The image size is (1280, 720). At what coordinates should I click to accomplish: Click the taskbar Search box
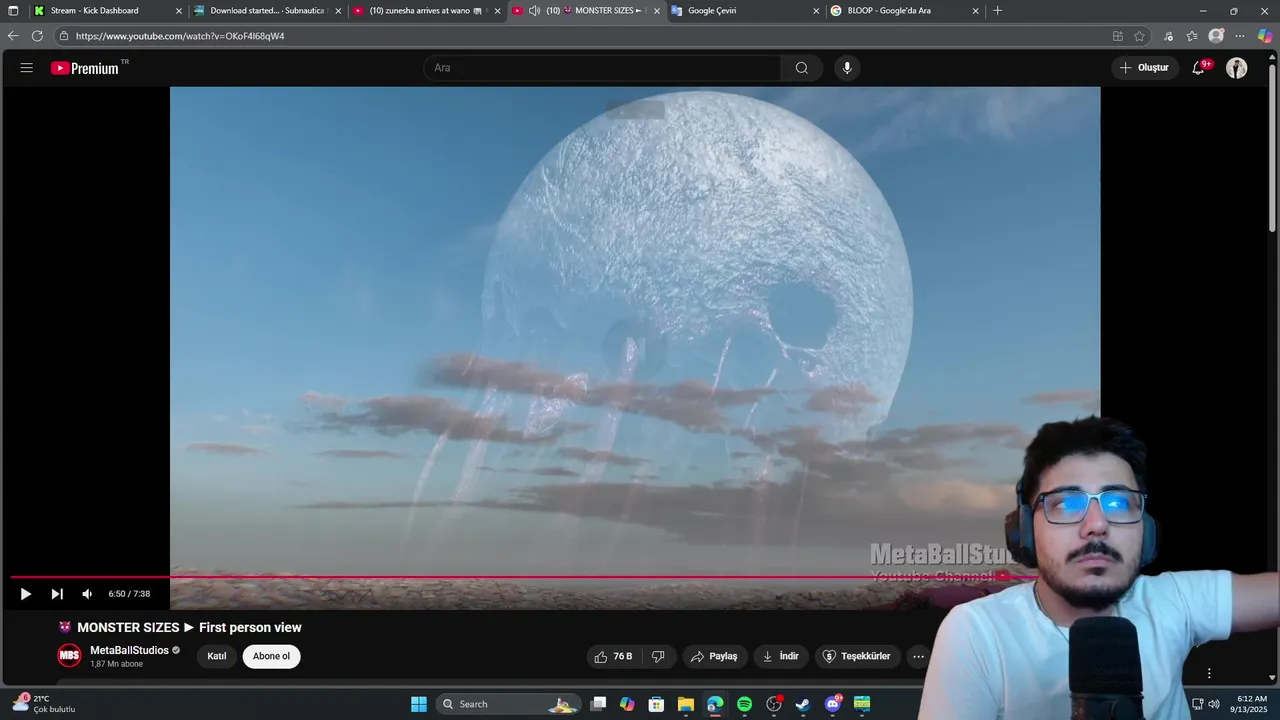click(510, 704)
